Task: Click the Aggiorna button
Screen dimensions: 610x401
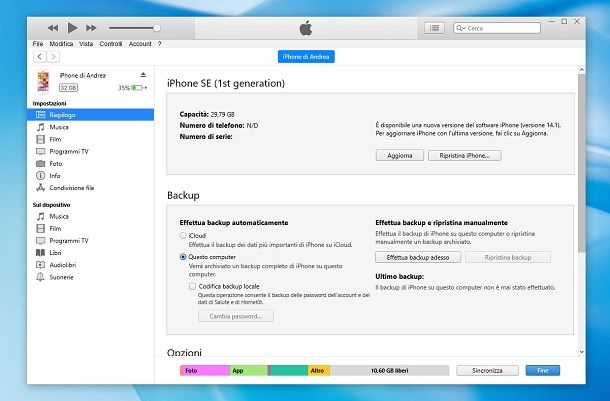Action: click(400, 156)
